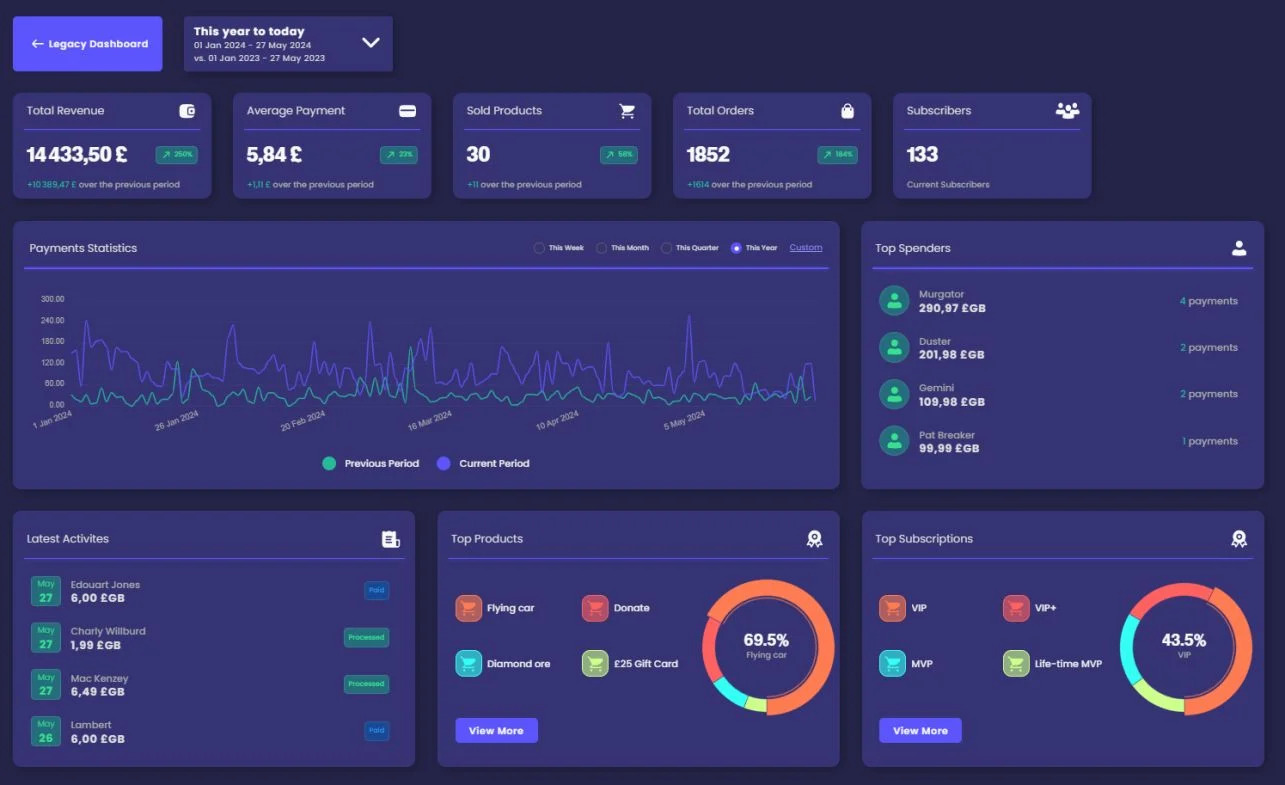Screen dimensions: 1285x785
Task: Click the credit card icon in Average Payment
Action: [x=407, y=111]
